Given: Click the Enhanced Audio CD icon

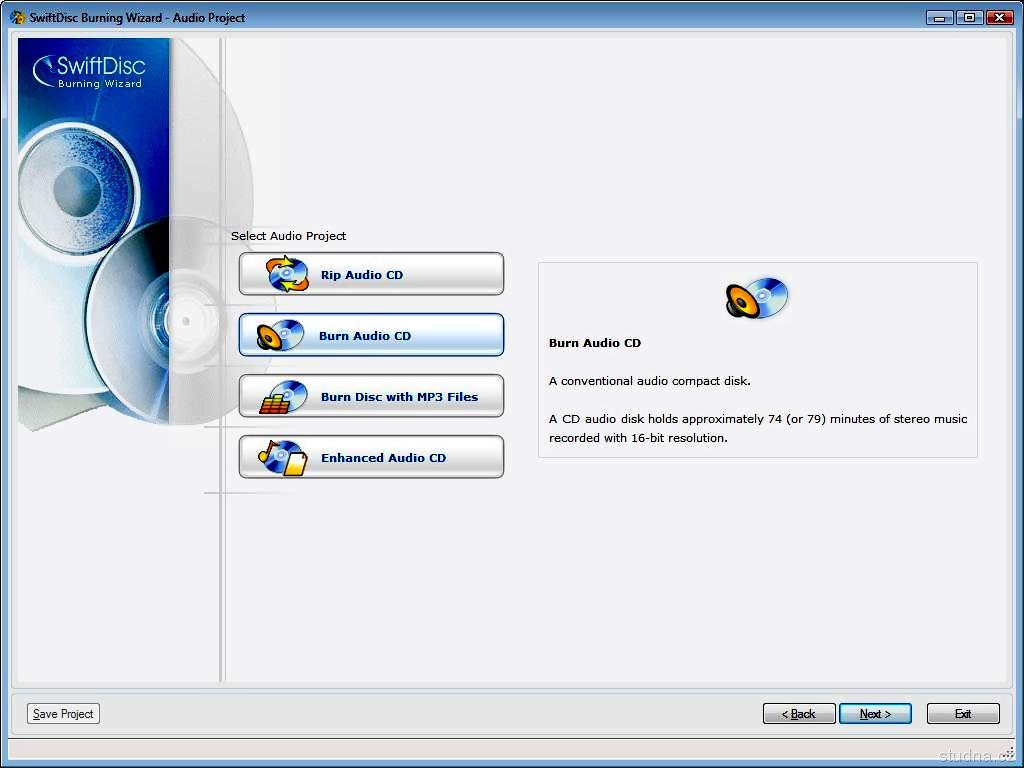Looking at the screenshot, I should pos(283,458).
